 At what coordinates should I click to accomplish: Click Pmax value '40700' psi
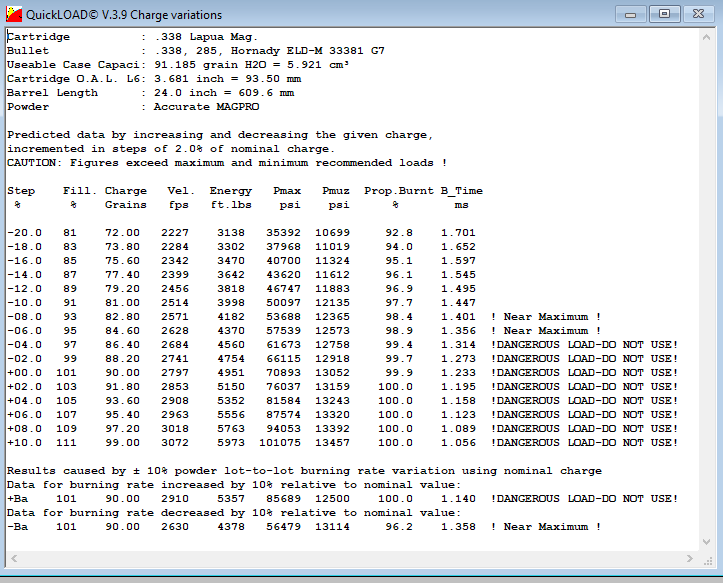tap(283, 261)
